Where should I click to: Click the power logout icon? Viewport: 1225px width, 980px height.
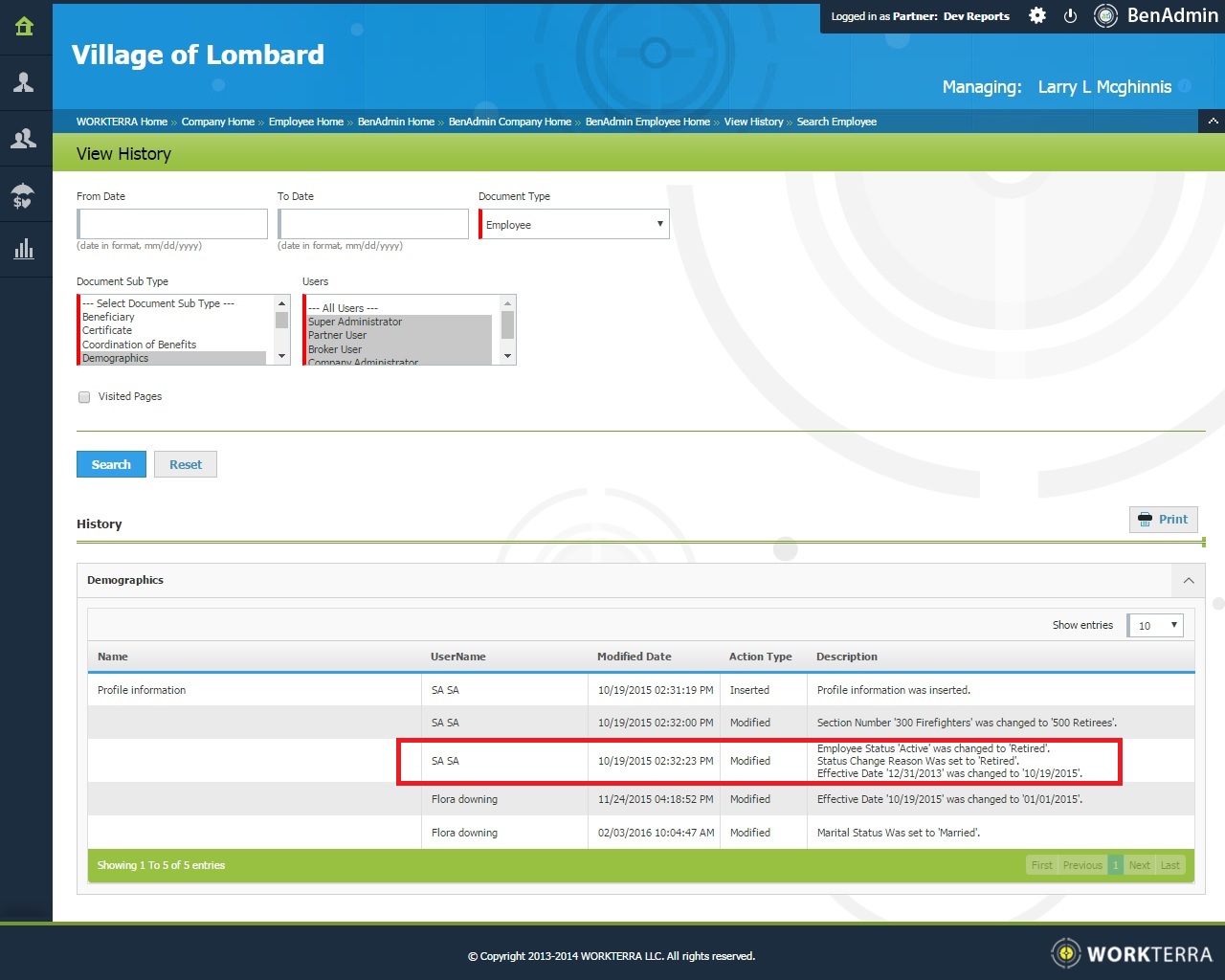tap(1071, 16)
